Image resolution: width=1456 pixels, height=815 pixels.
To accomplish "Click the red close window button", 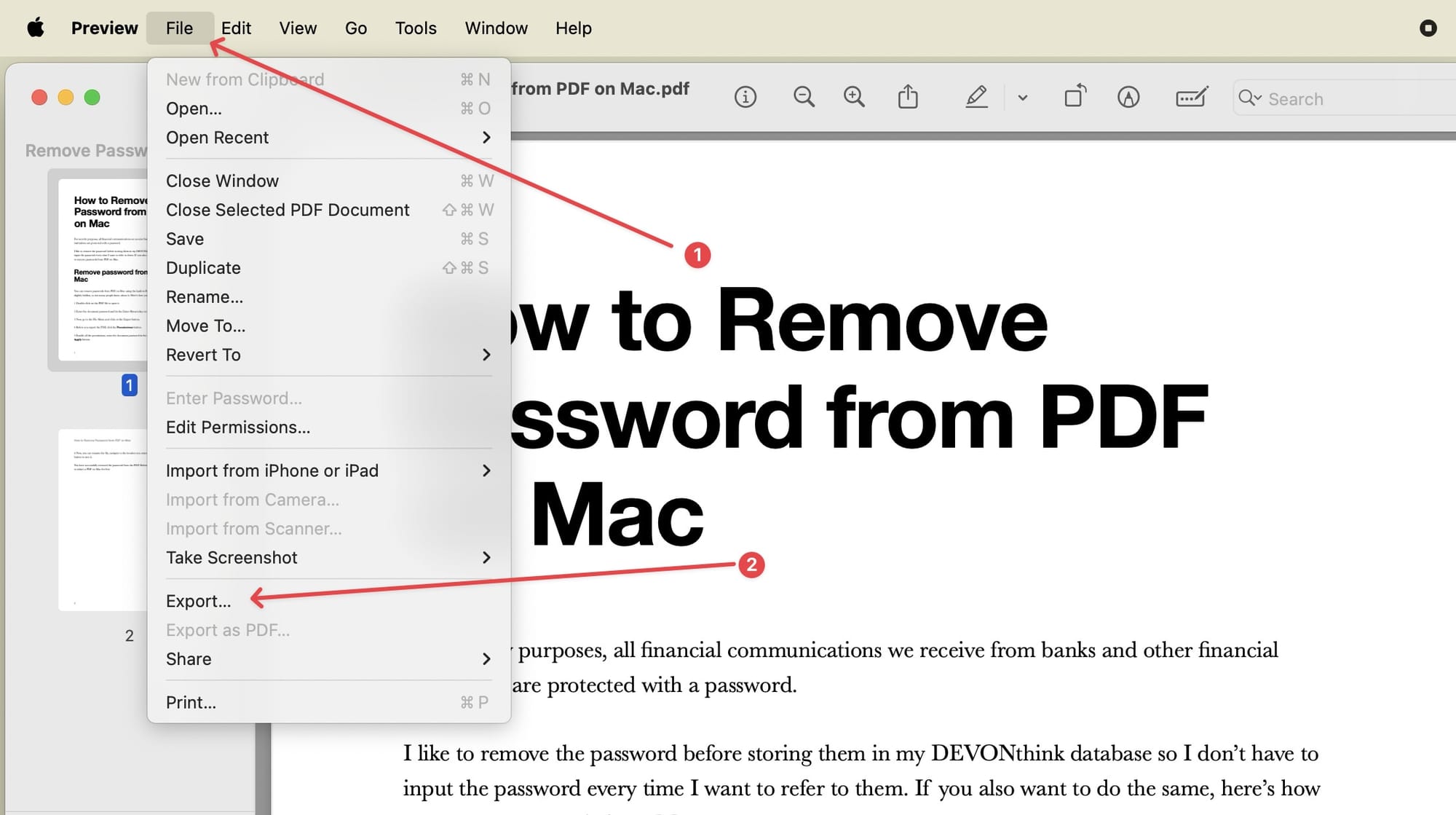I will [39, 98].
